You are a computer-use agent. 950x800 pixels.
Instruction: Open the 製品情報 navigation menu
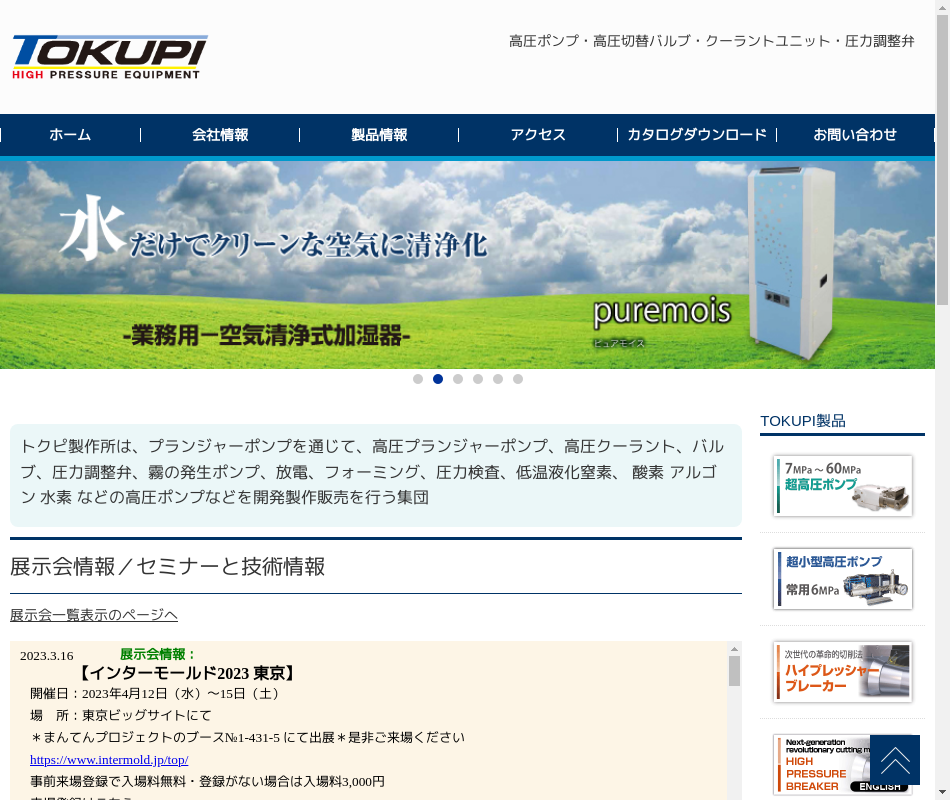coord(379,135)
